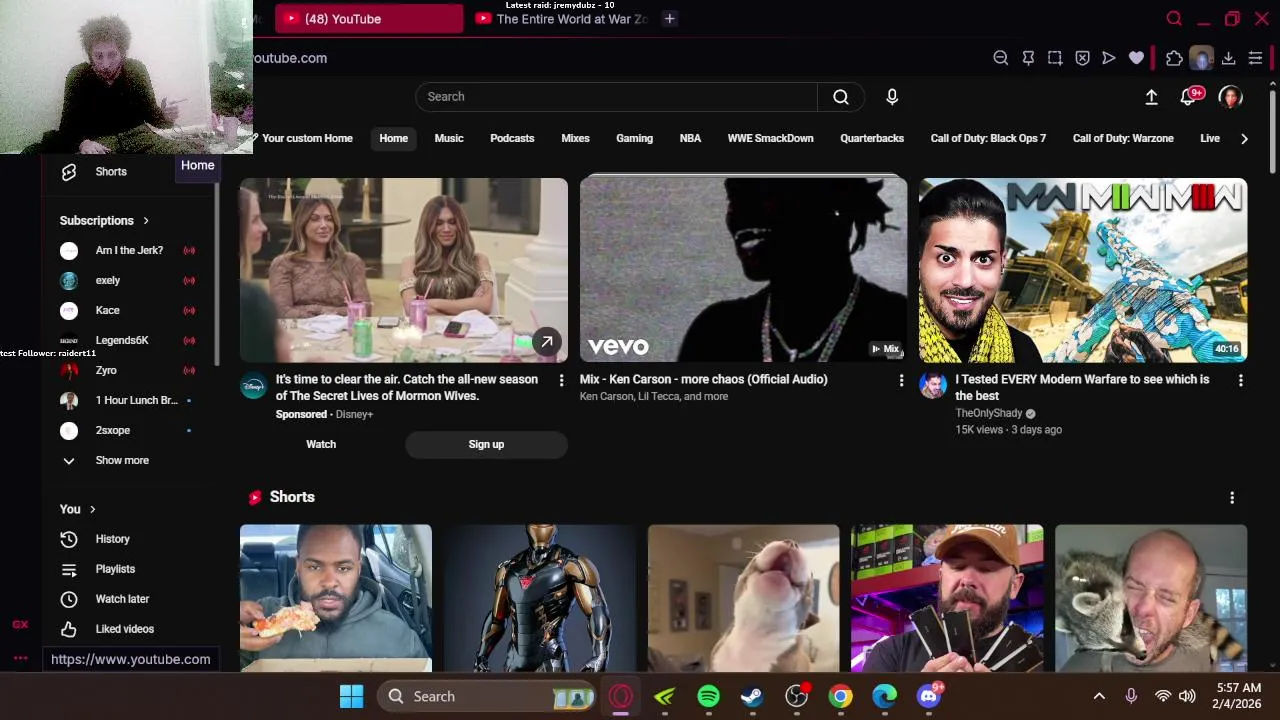
Task: Open Steam from the taskbar
Action: point(752,696)
